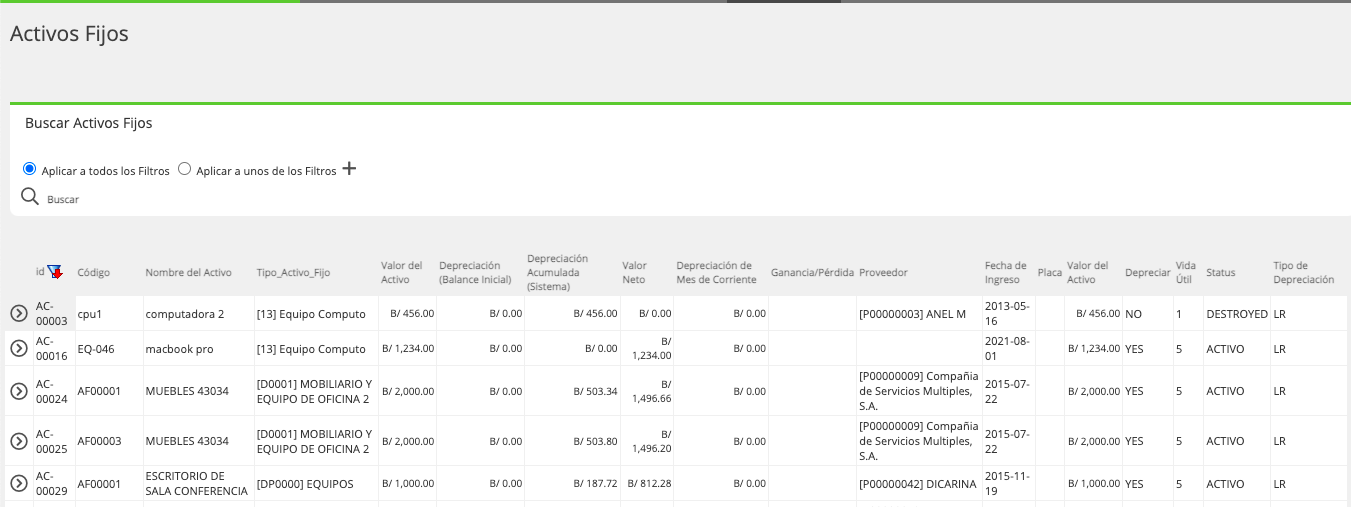
Task: Click the Tipo de Depreciación column header
Action: coord(1304,272)
